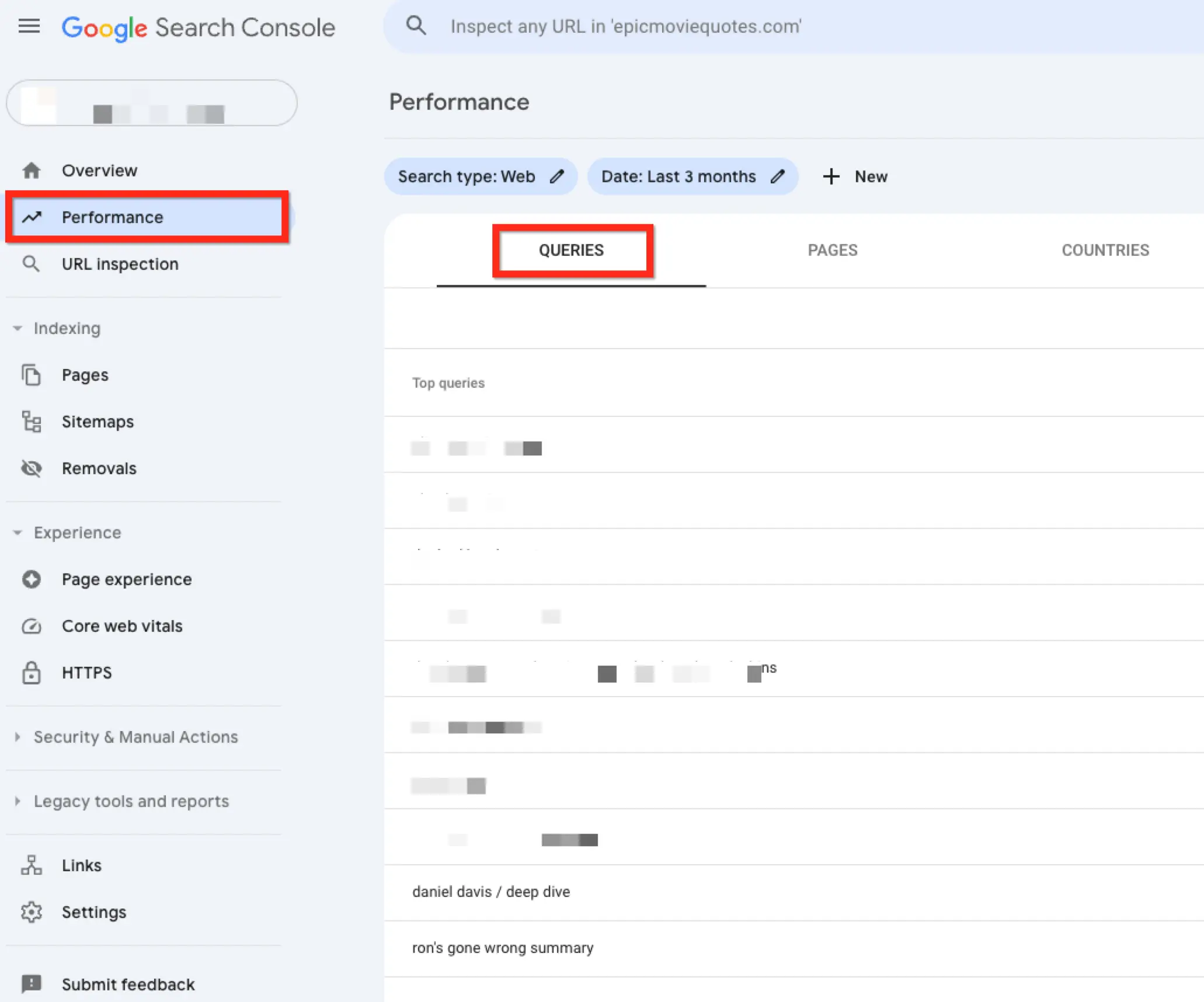This screenshot has height=1002, width=1204.
Task: Click the Core web vitals gauge icon
Action: pos(32,626)
